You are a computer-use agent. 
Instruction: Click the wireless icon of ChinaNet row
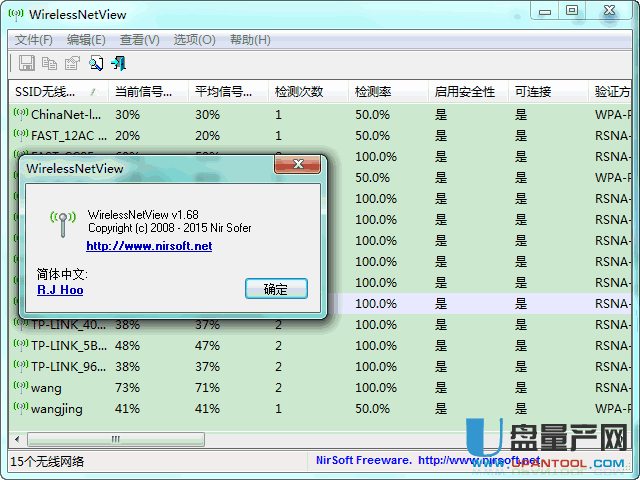pyautogui.click(x=21, y=113)
